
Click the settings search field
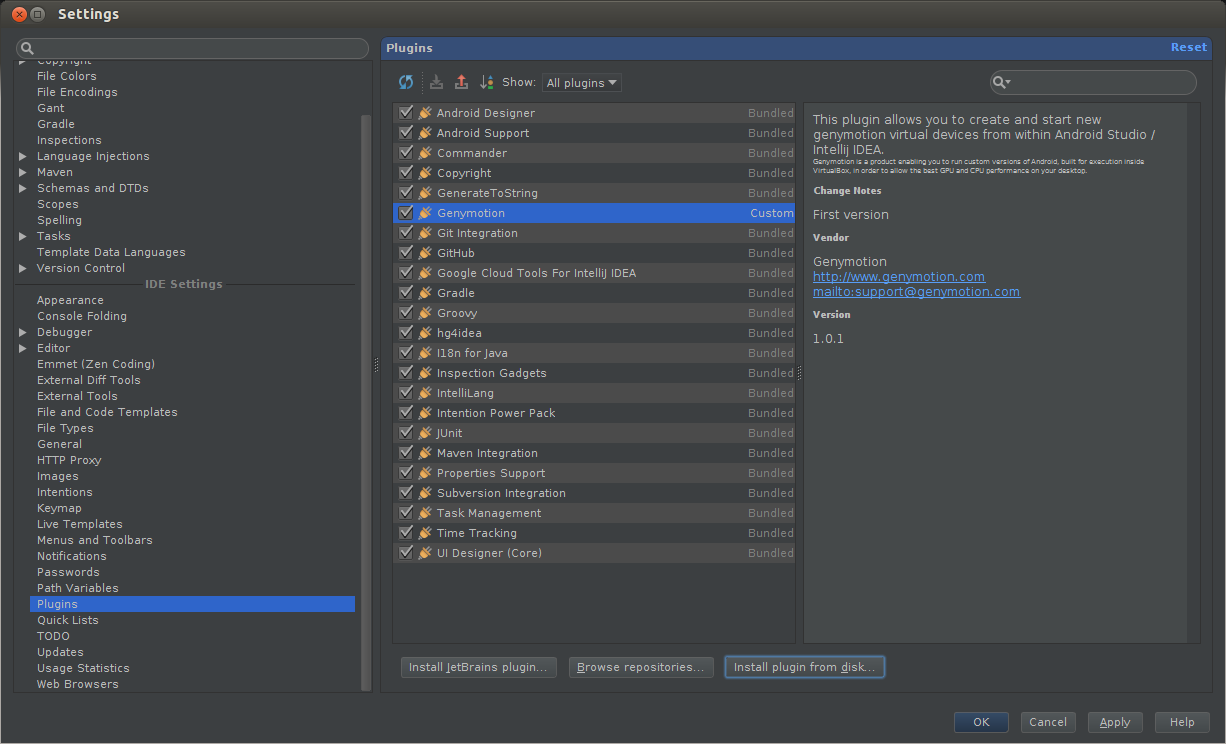[x=193, y=48]
